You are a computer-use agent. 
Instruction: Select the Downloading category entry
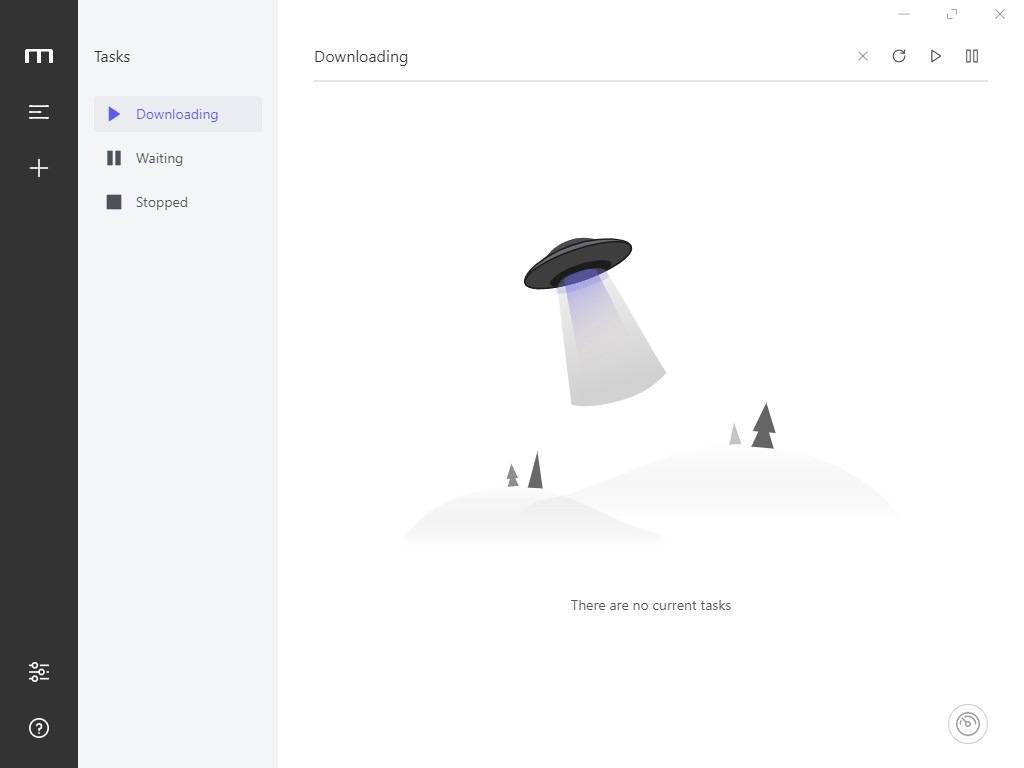[177, 114]
